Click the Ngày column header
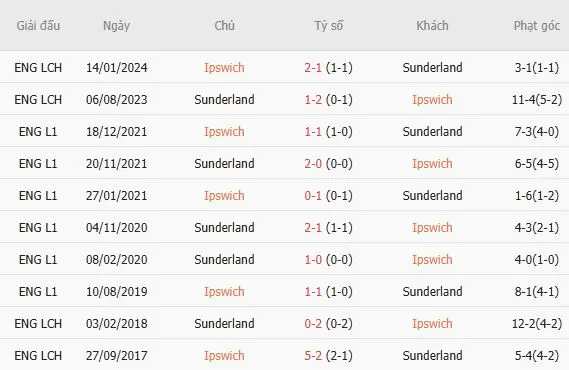This screenshot has width=569, height=370. 116,26
